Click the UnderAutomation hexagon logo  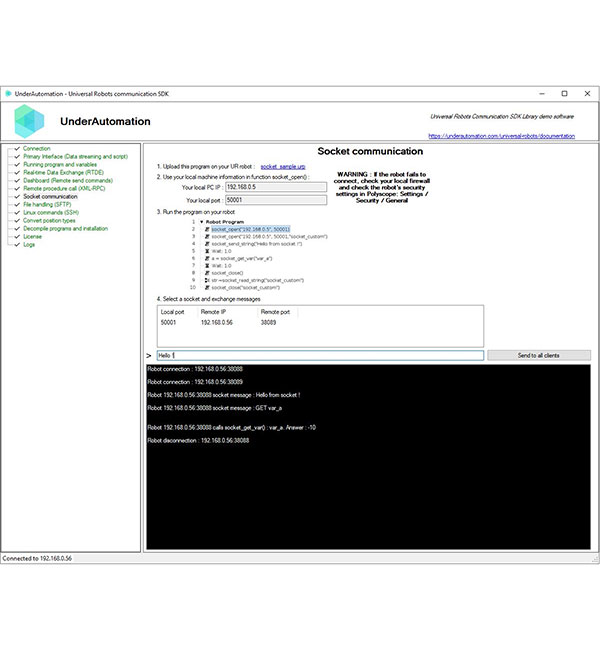click(x=29, y=121)
